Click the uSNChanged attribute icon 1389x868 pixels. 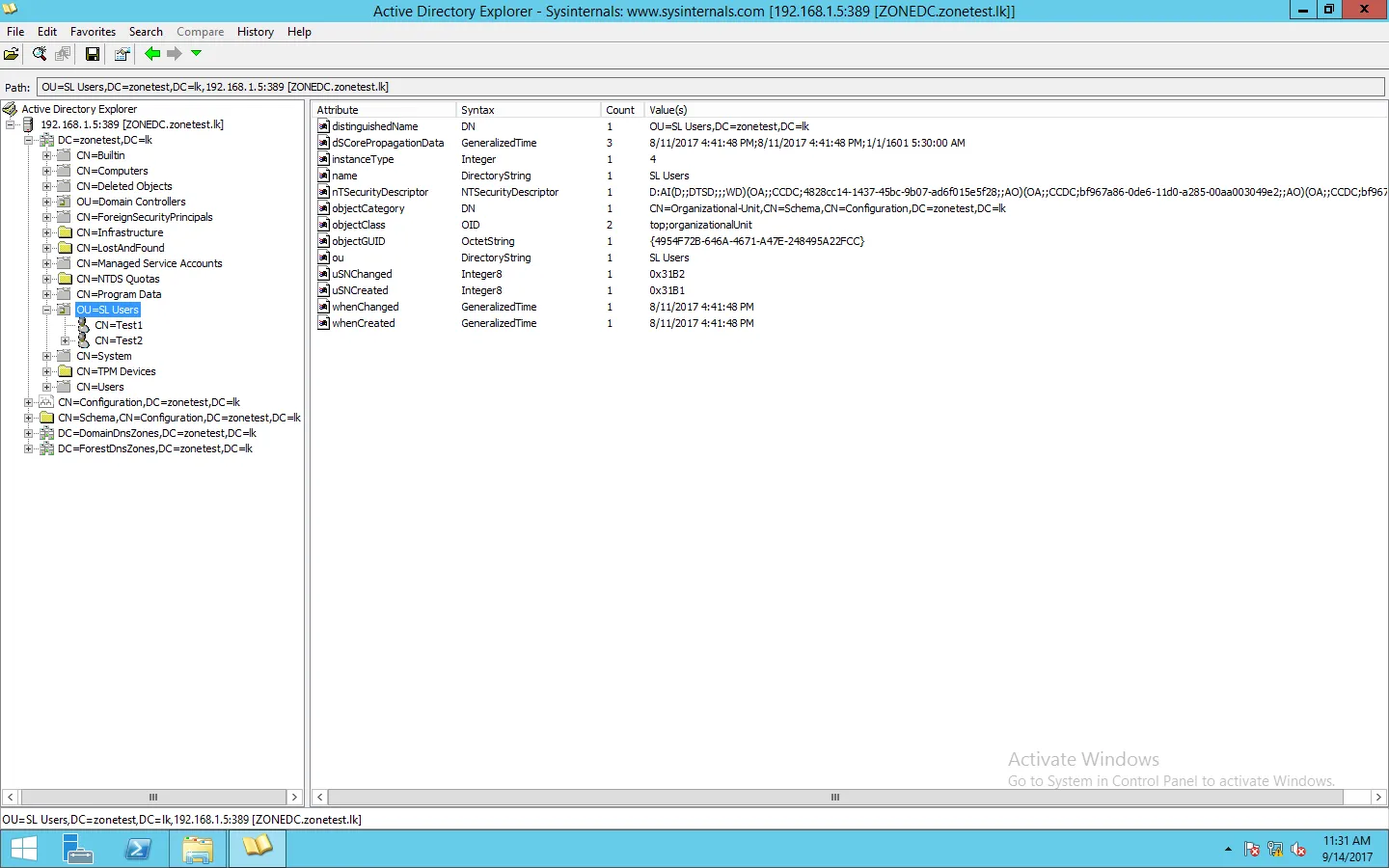pyautogui.click(x=324, y=274)
